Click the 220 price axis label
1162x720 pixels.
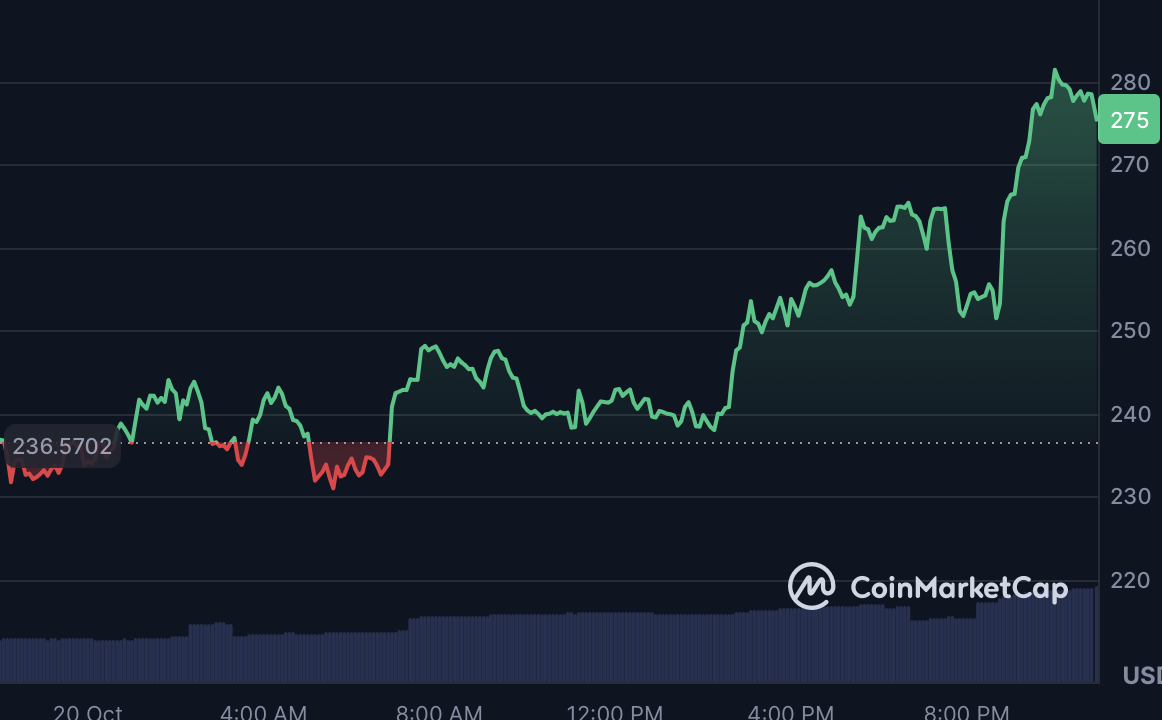(1129, 580)
